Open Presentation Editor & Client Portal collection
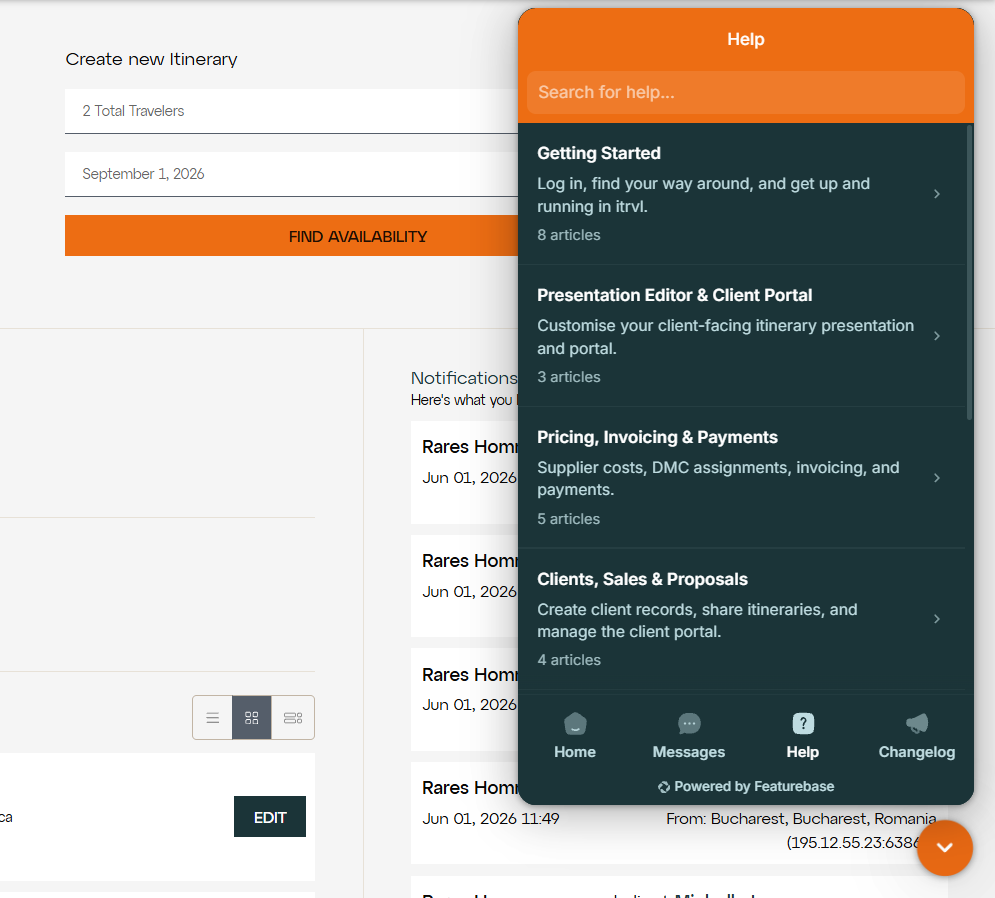The image size is (995, 898). [x=741, y=336]
